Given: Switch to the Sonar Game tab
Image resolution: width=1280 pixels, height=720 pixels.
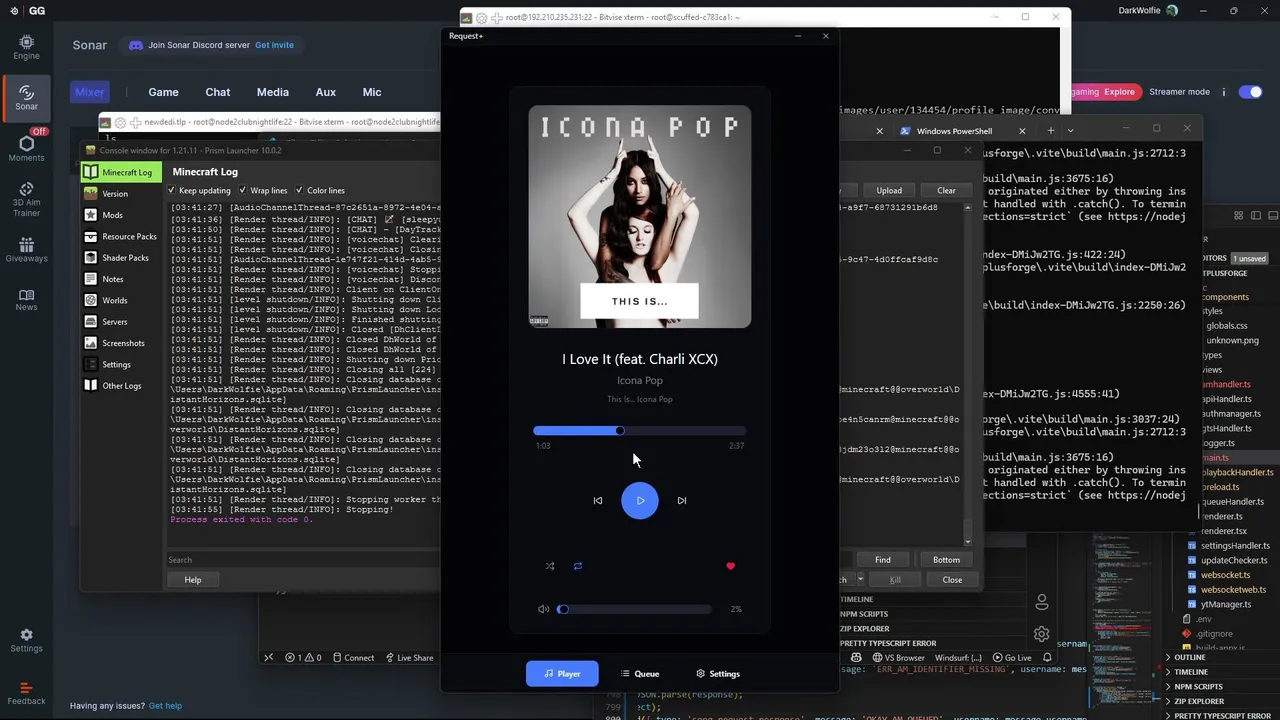Looking at the screenshot, I should click(163, 92).
